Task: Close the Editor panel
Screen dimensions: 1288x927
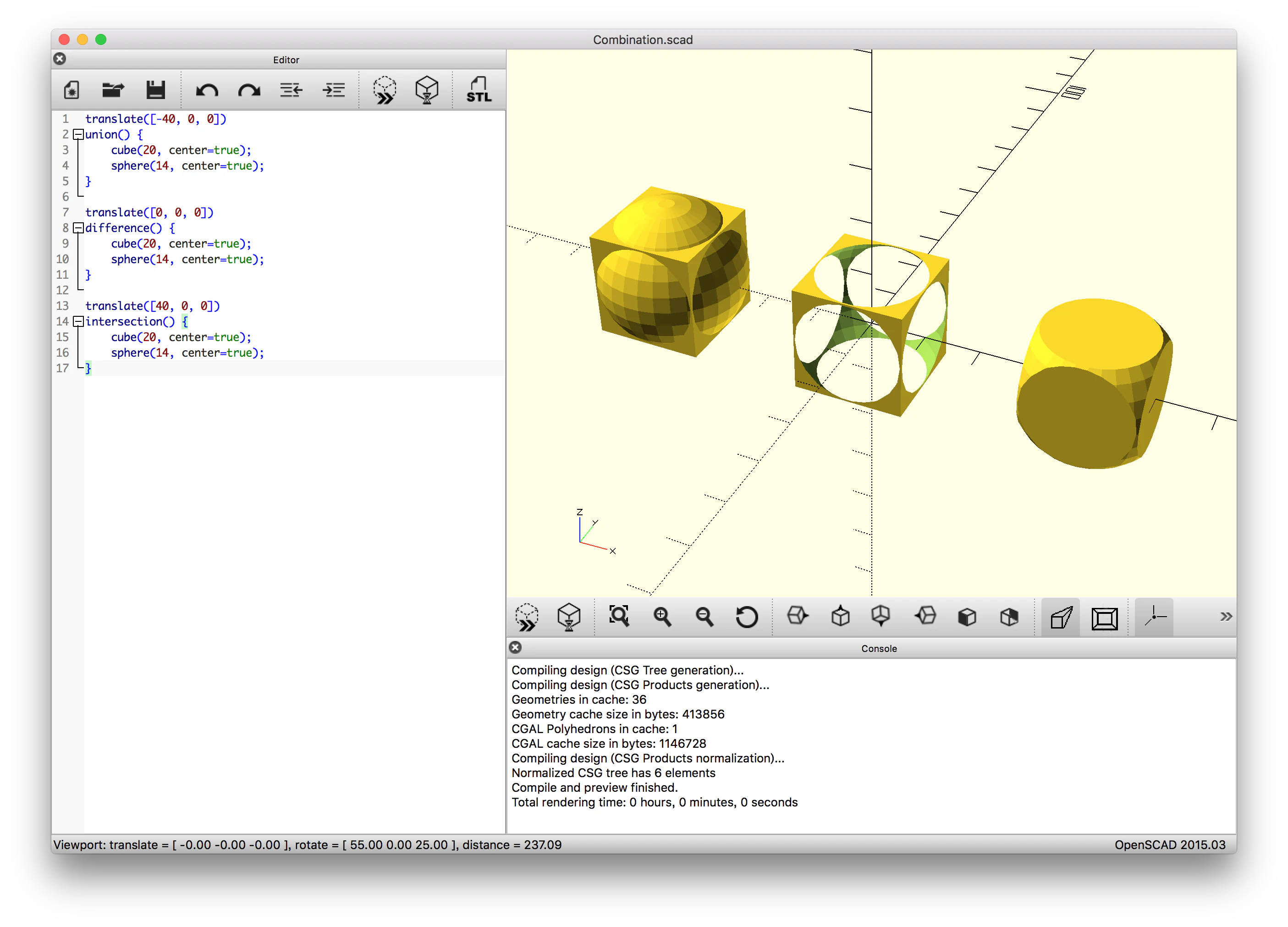Action: pos(60,59)
